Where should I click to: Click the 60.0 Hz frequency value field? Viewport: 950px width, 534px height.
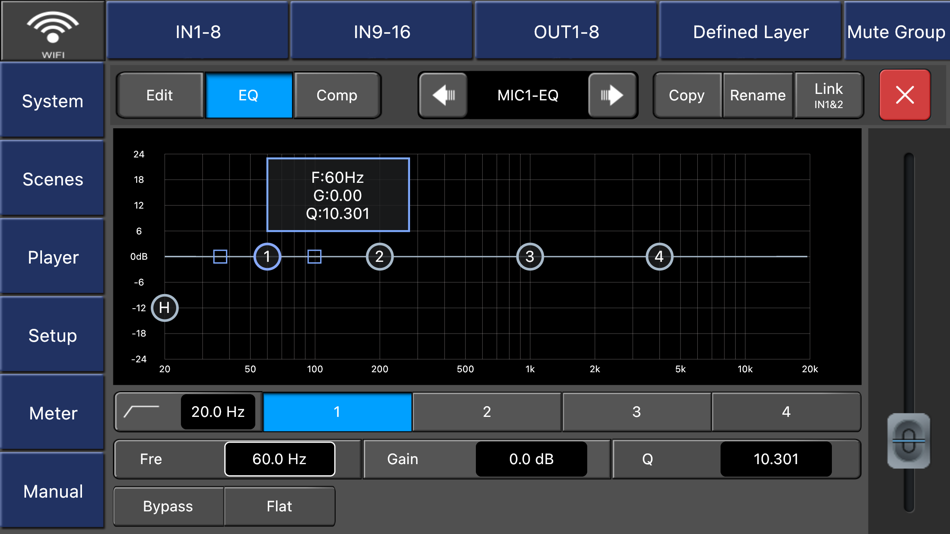279,459
